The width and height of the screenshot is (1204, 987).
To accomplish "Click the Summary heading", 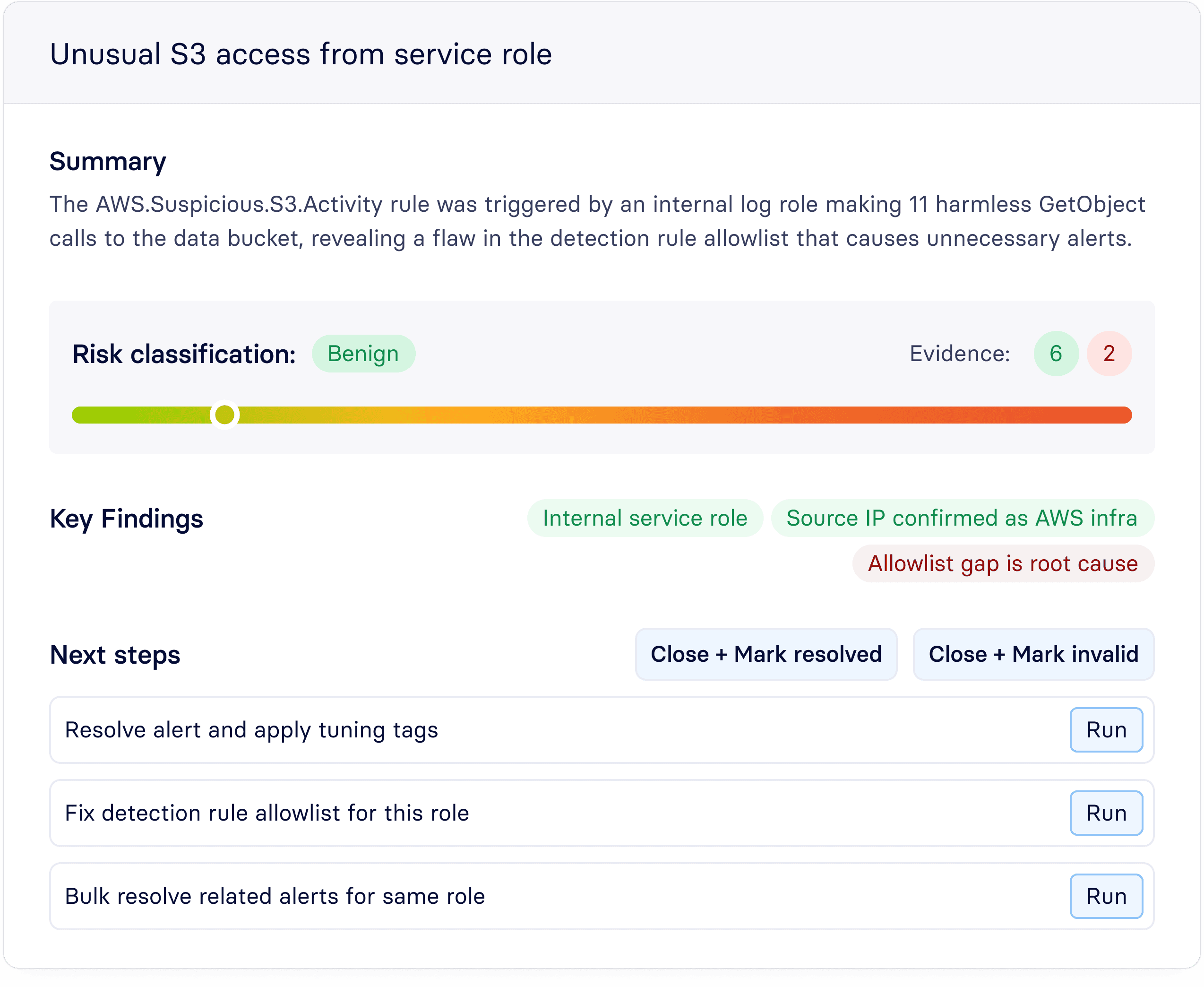I will 107,162.
